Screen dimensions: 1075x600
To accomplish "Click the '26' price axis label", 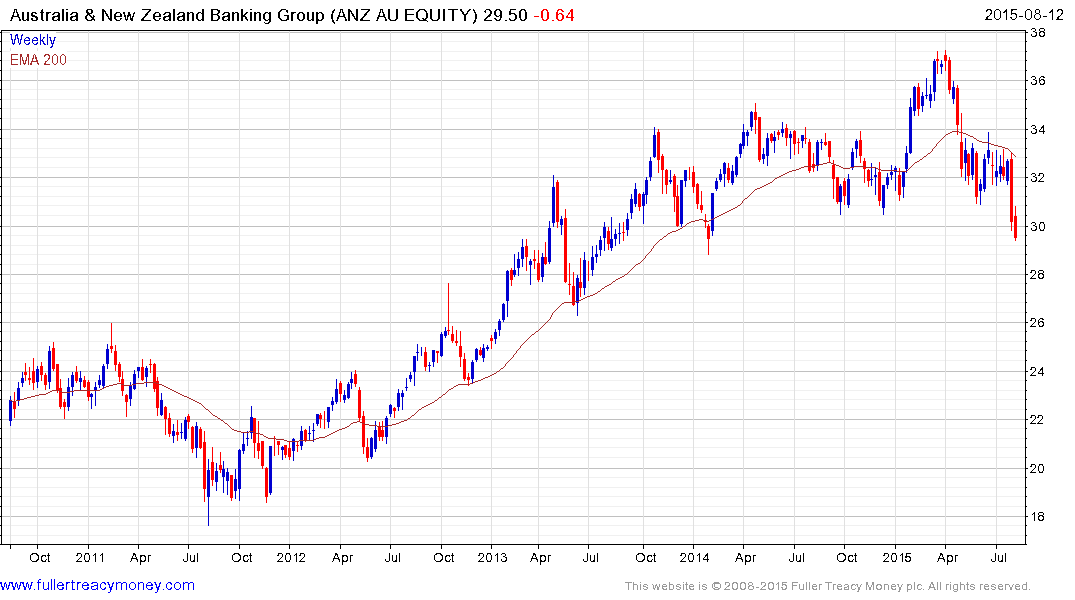I will [x=1037, y=323].
